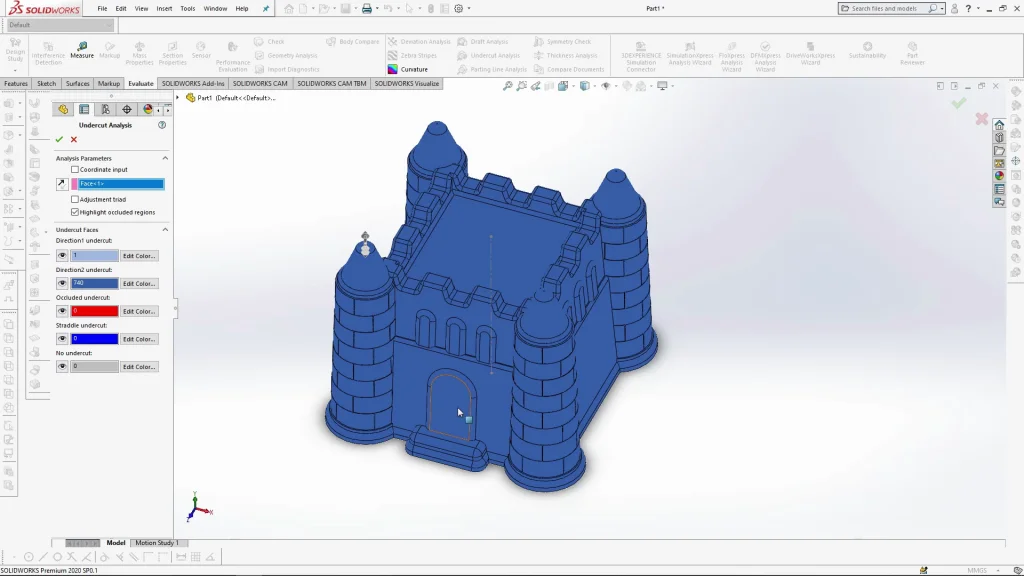
Task: Click the Measure tool in the ribbon
Action: tap(82, 50)
